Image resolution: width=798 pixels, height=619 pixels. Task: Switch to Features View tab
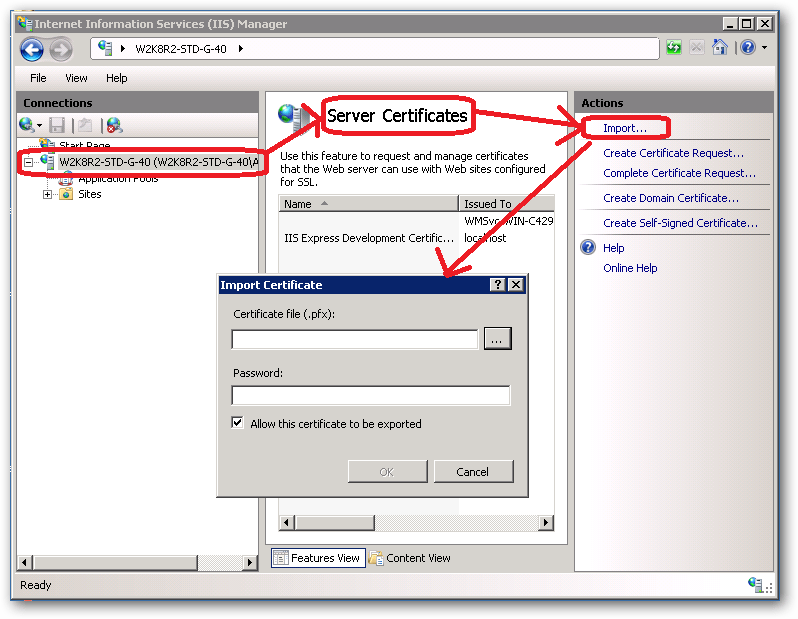pos(318,558)
